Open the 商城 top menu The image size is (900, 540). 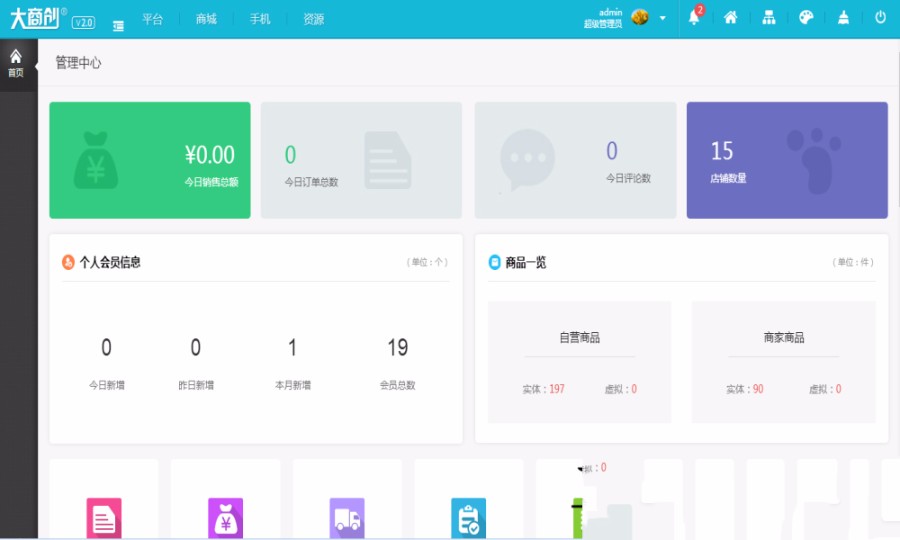pyautogui.click(x=206, y=19)
